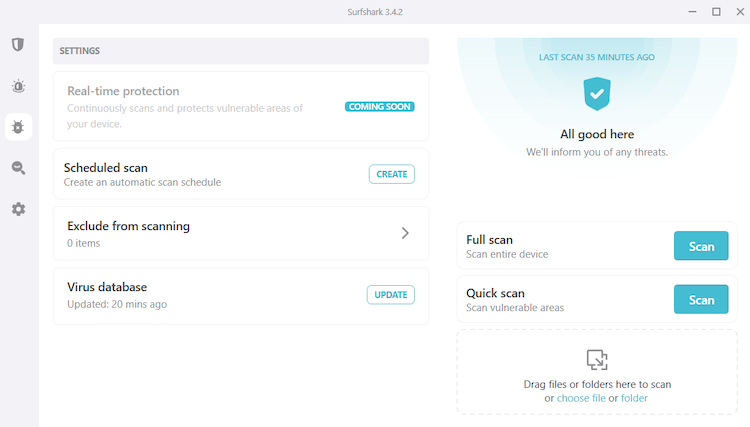Screen dimensions: 750x427
Task: Click the "choose file" link
Action: click(581, 398)
